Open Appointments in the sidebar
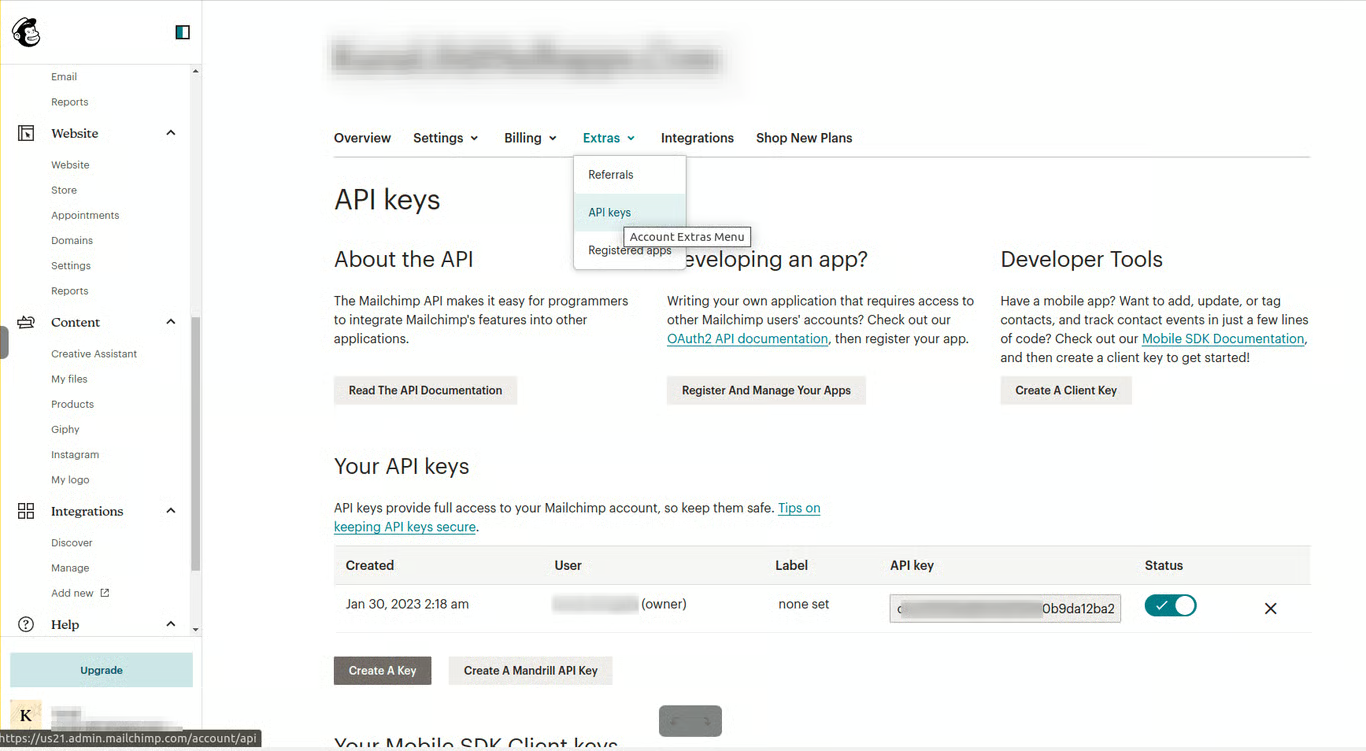1366x751 pixels. tap(85, 215)
